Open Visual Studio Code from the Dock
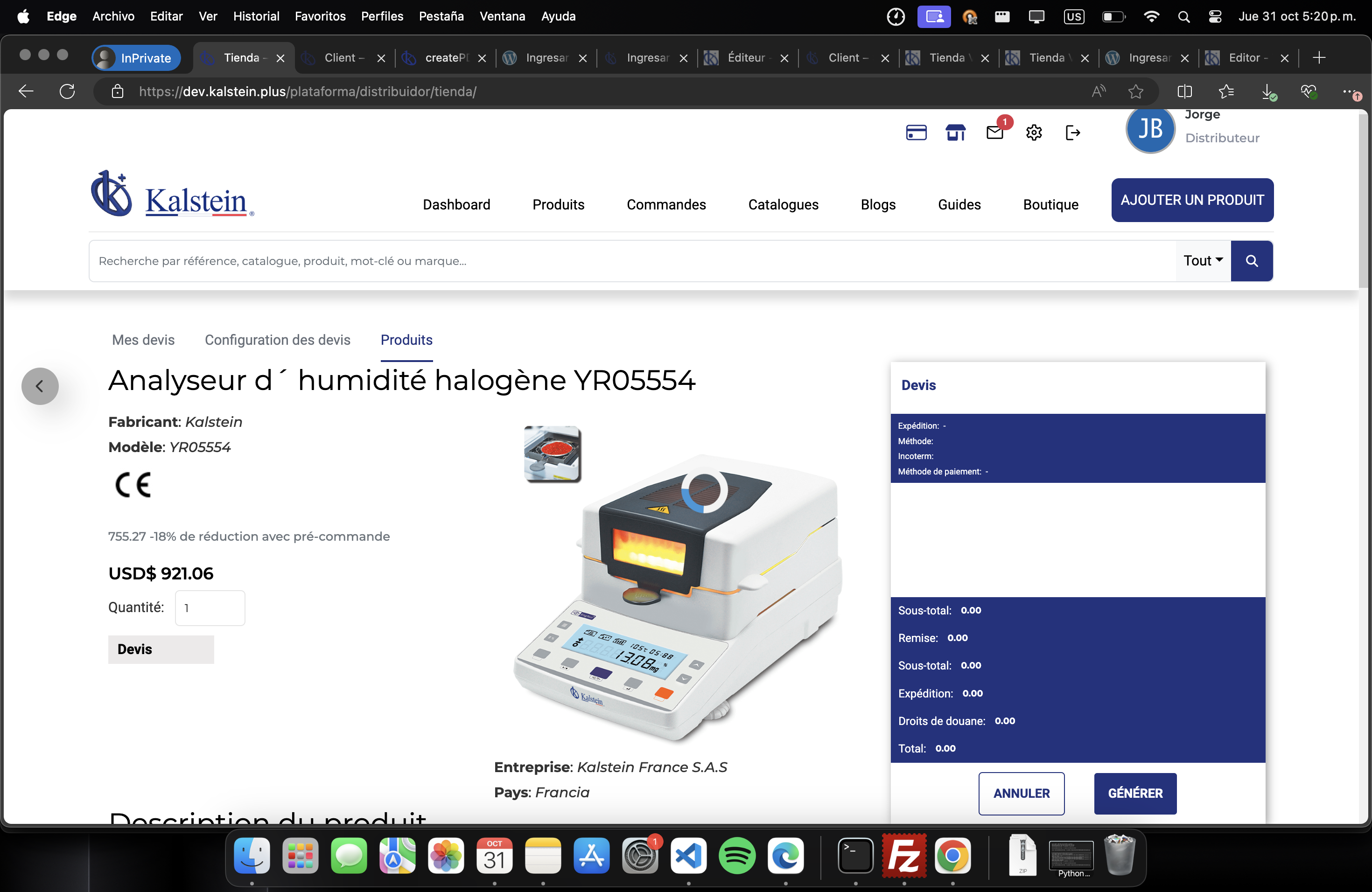Image resolution: width=1372 pixels, height=892 pixels. tap(688, 855)
